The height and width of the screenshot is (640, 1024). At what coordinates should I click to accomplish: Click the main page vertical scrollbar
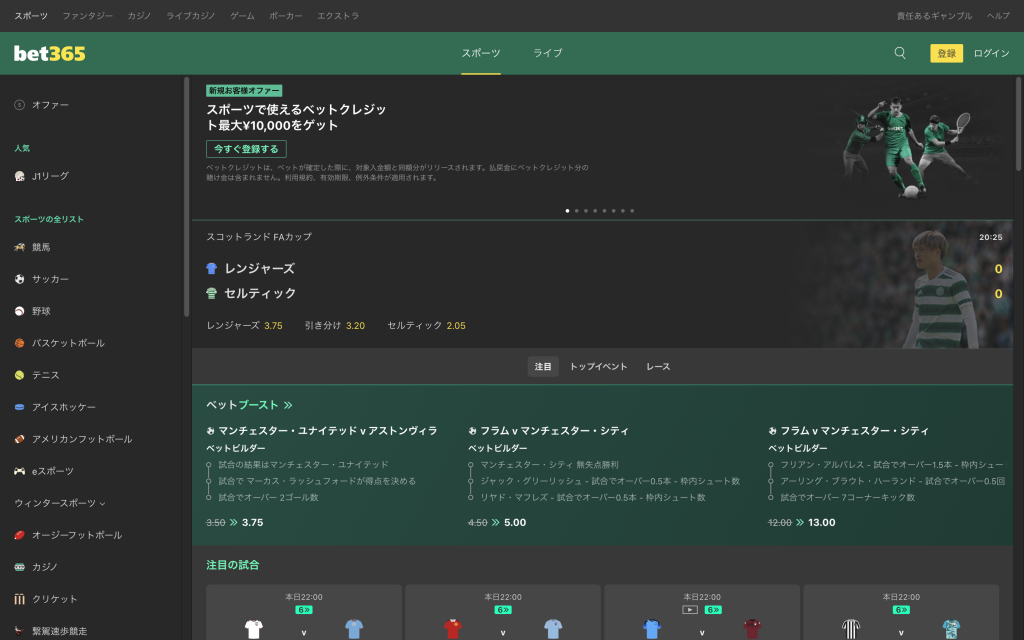click(x=1018, y=124)
